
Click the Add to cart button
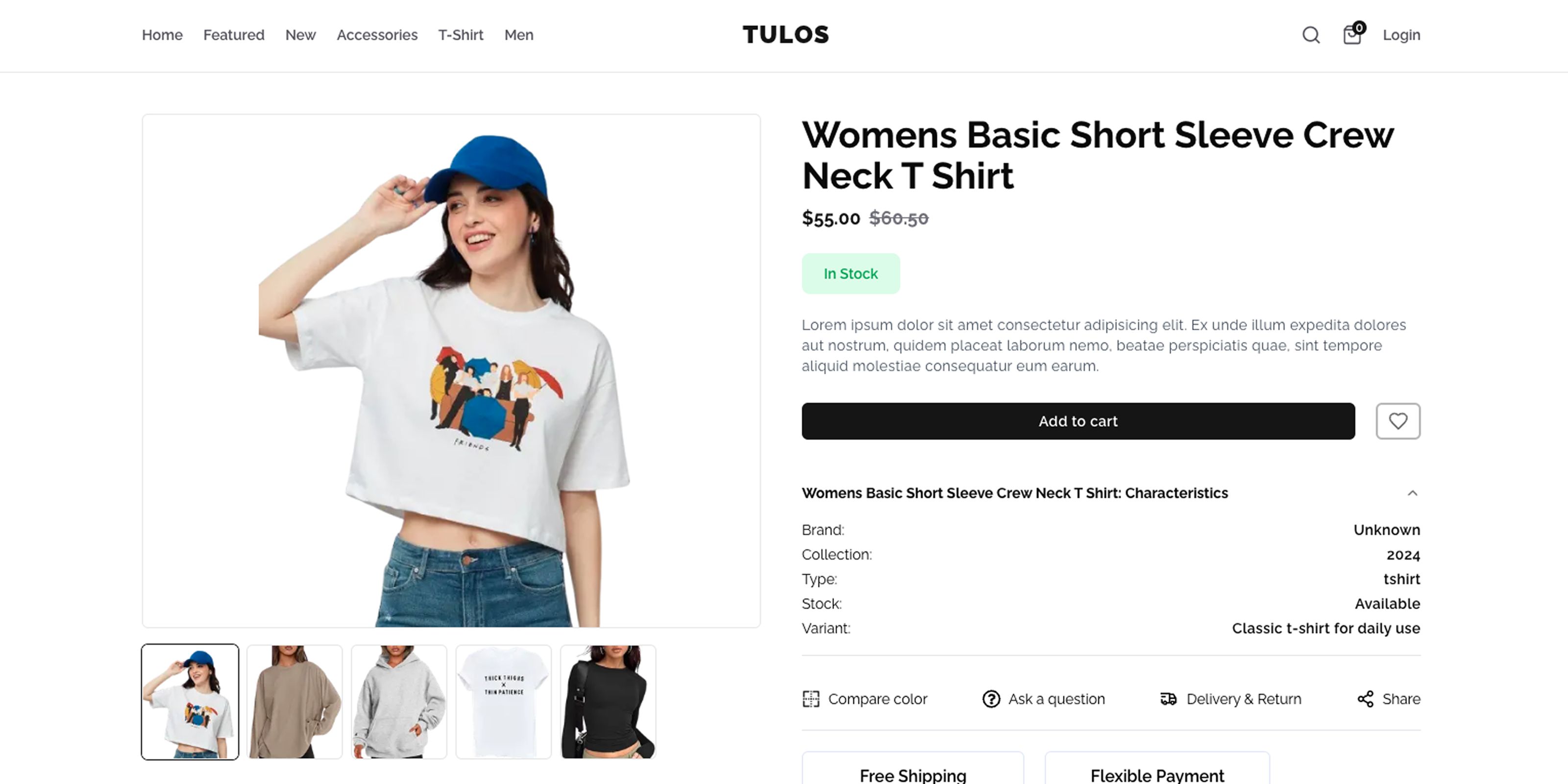[1078, 420]
